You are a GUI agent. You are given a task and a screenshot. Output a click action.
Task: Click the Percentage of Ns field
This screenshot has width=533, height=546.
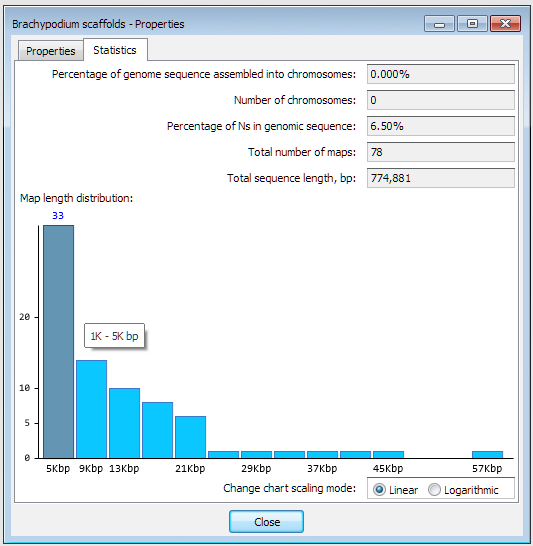(x=441, y=126)
